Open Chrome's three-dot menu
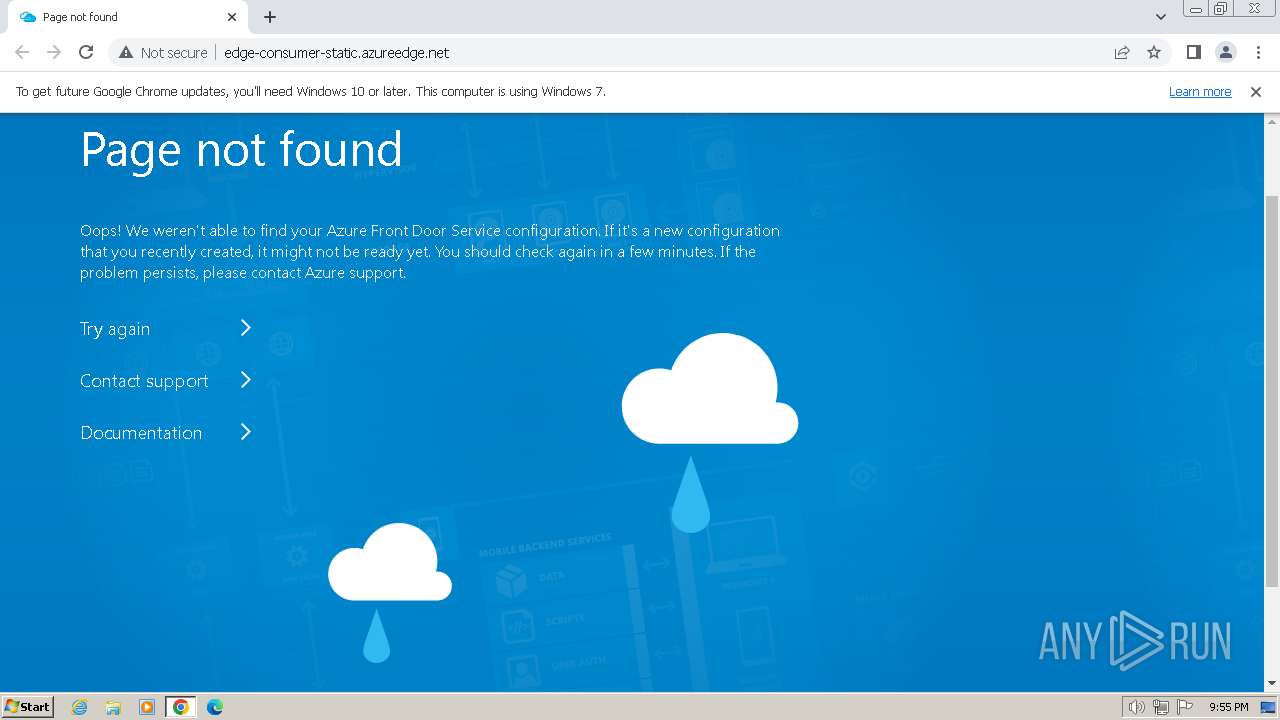This screenshot has width=1280, height=720. click(1258, 52)
